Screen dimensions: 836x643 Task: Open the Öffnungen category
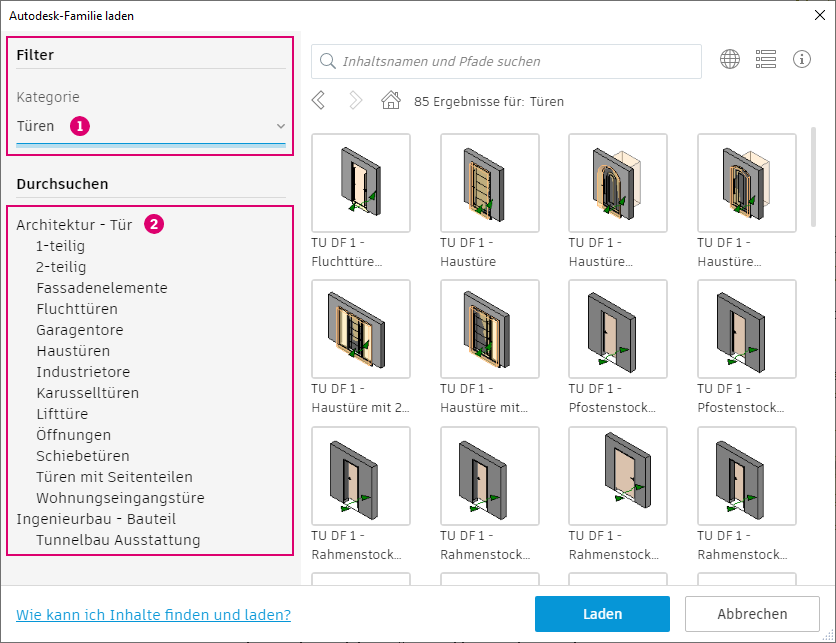click(74, 435)
